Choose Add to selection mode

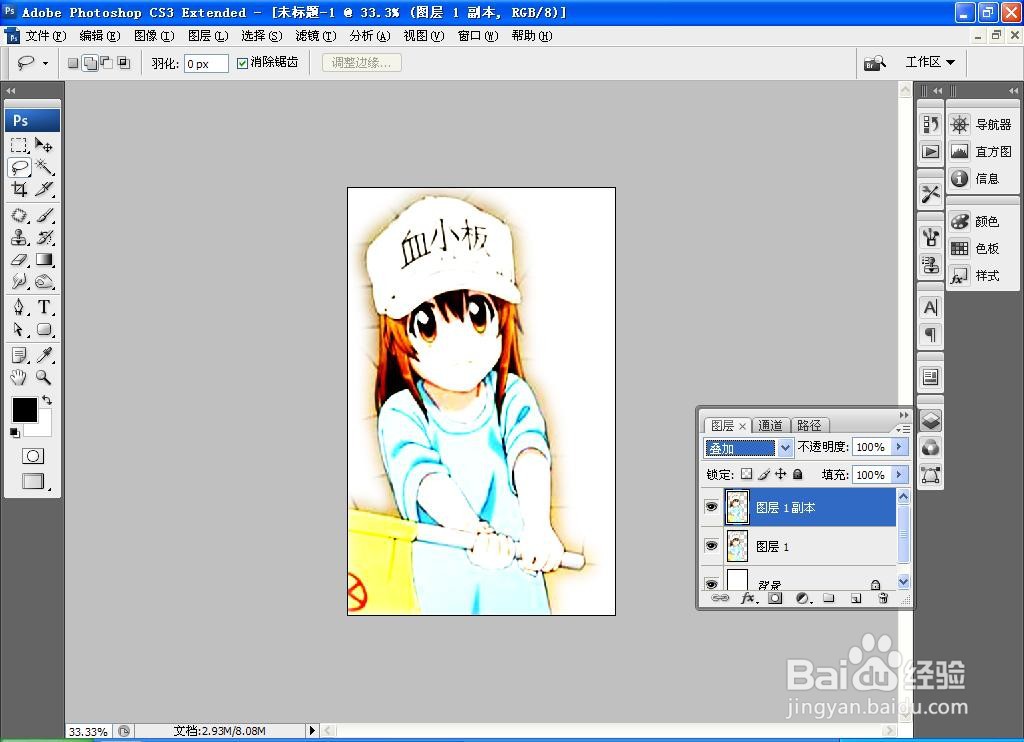point(90,63)
